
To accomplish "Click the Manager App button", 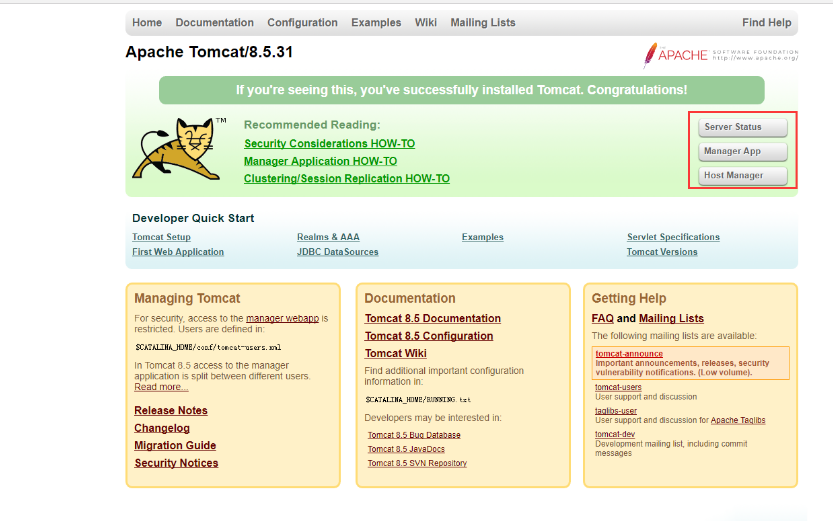I will click(743, 151).
